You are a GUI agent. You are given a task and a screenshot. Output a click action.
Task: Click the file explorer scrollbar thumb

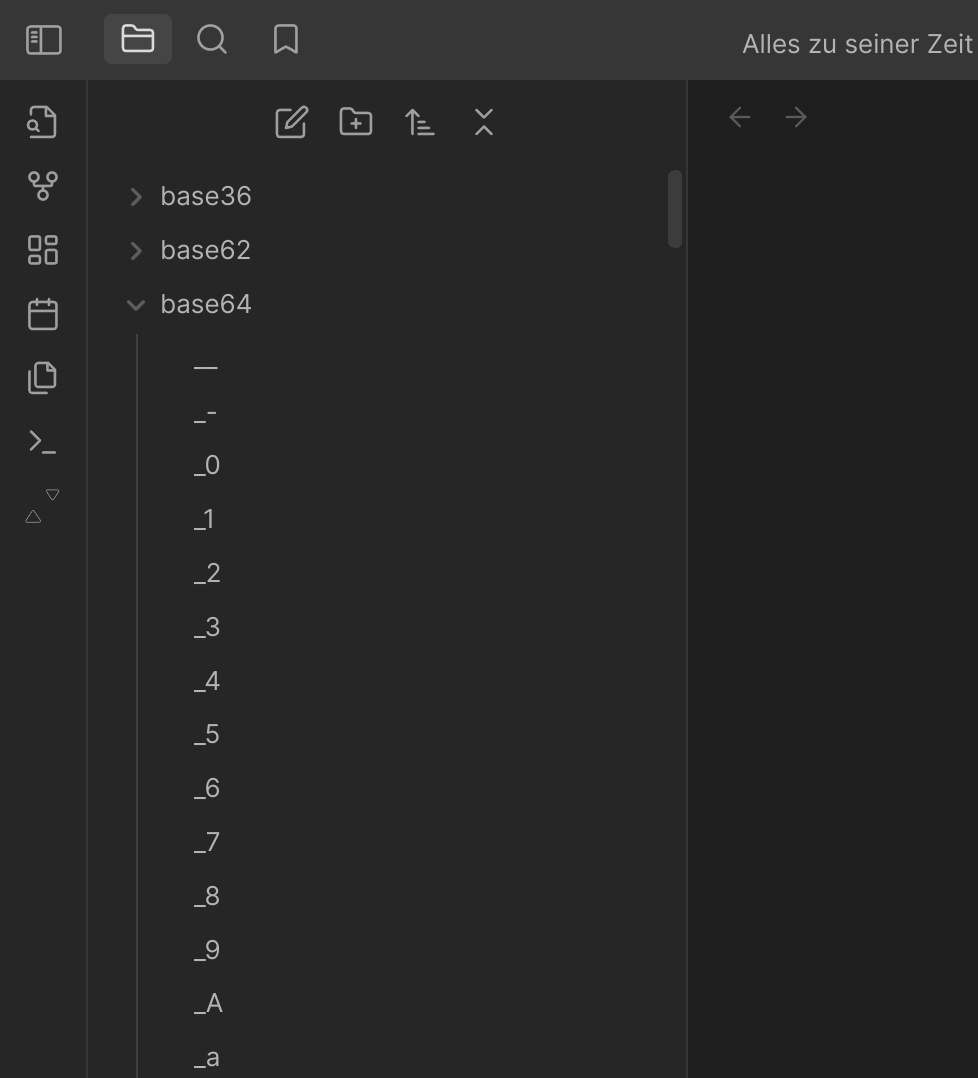tap(675, 209)
